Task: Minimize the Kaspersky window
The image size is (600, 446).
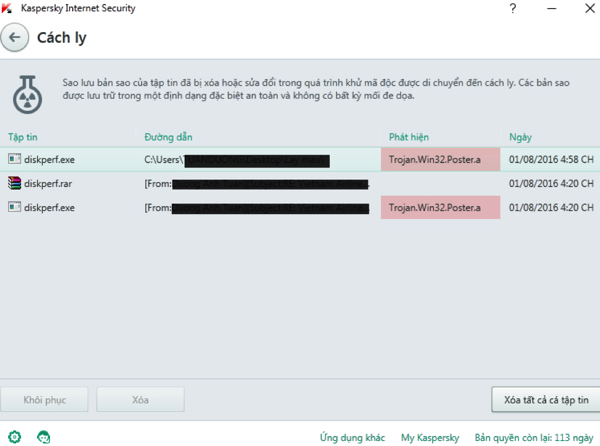Action: tap(551, 8)
